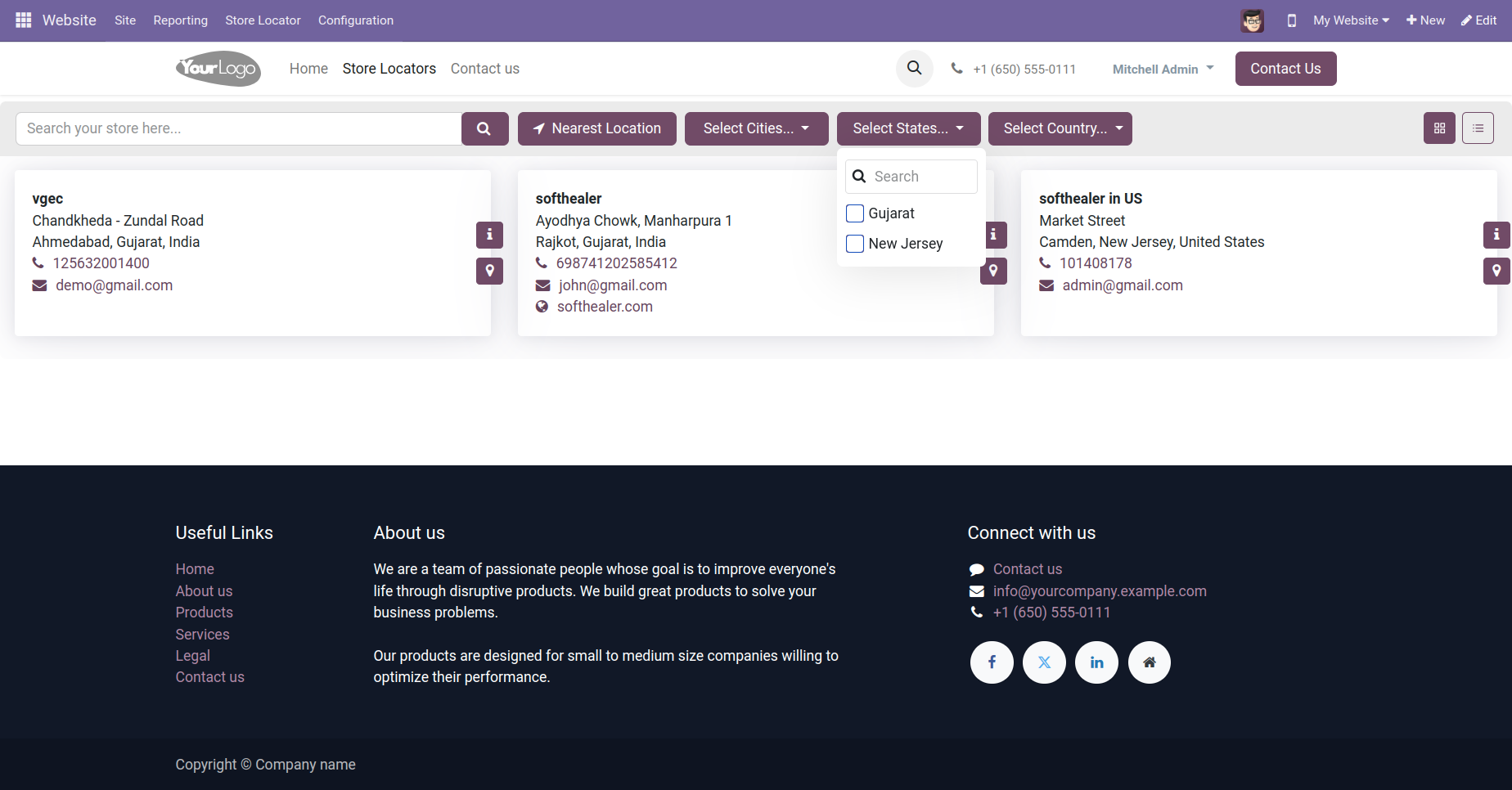Open Contact us nav link
This screenshot has width=1512, height=790.
485,69
